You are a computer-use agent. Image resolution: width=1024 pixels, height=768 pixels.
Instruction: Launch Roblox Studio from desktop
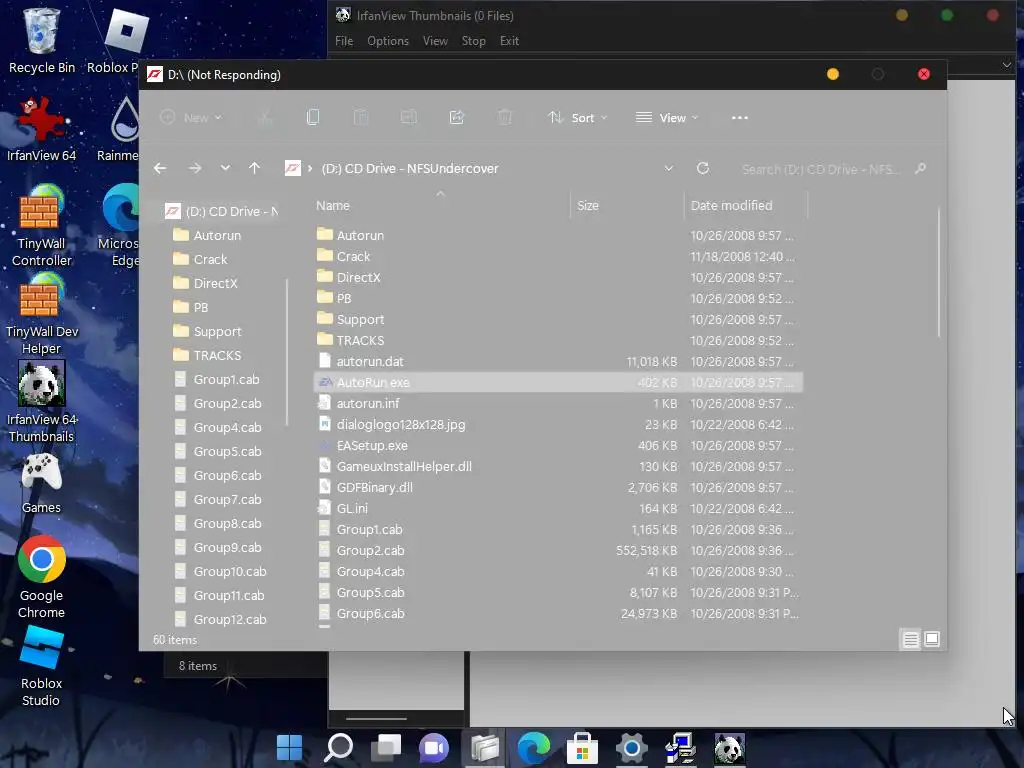tap(41, 666)
